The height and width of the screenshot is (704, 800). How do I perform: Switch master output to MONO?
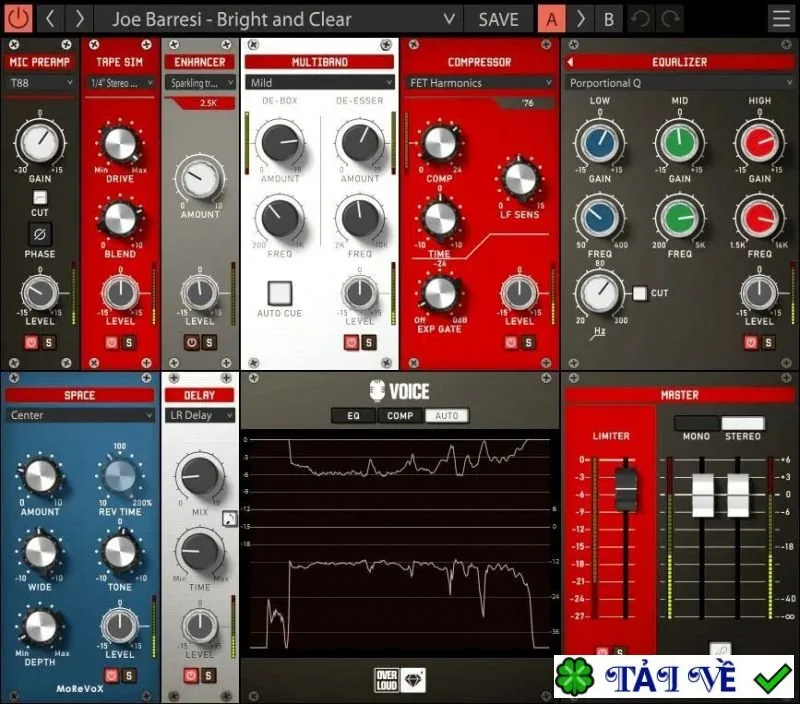click(x=696, y=423)
